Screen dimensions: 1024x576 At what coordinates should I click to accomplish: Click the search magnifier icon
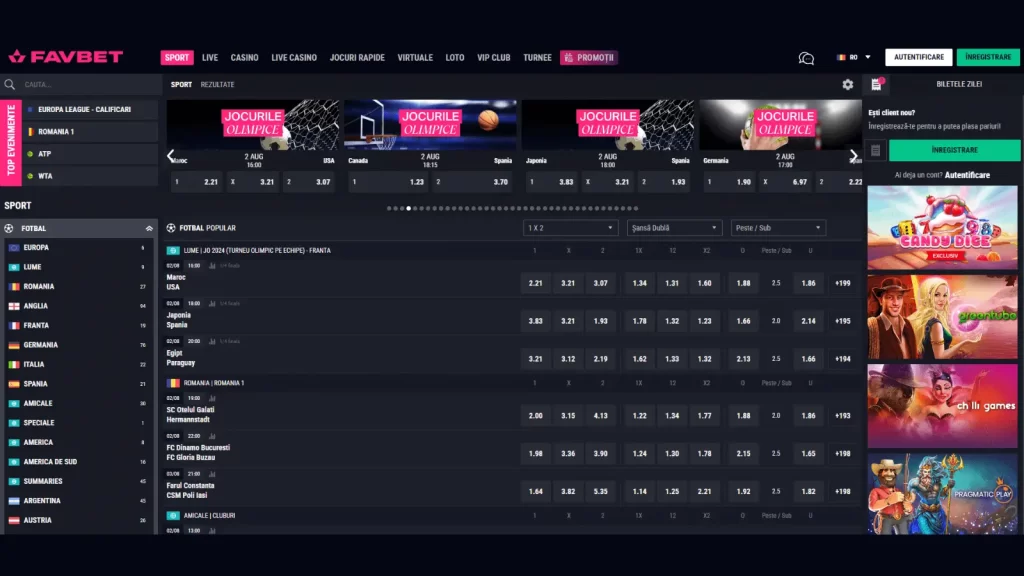pos(10,84)
